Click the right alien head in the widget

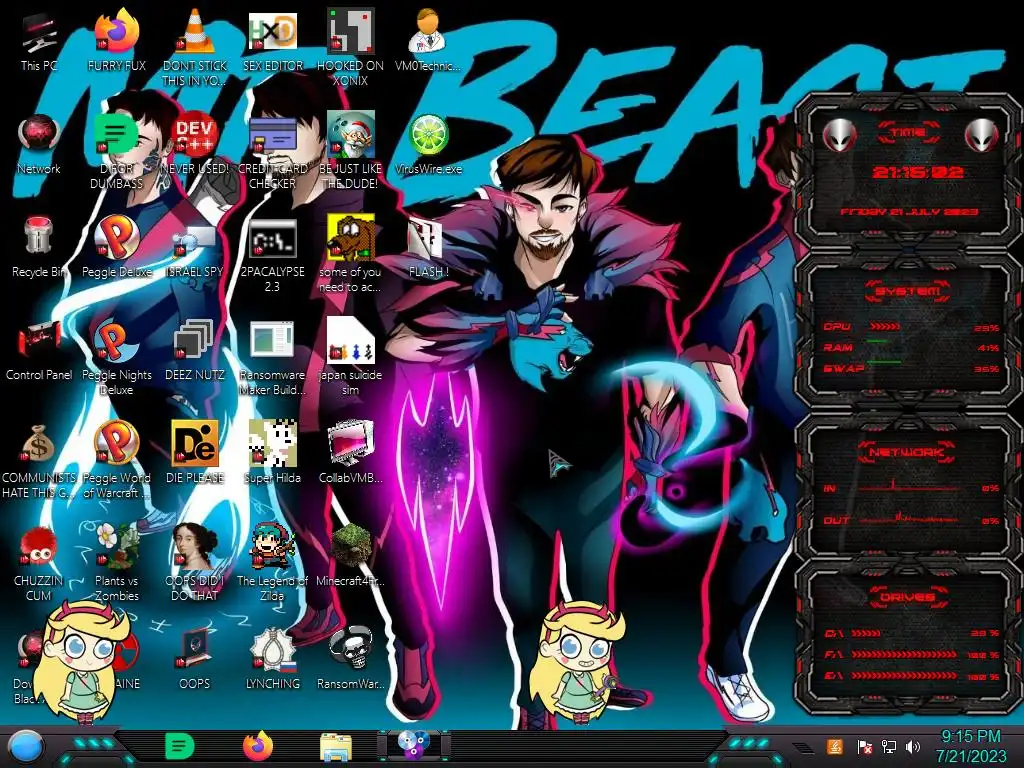(x=981, y=136)
